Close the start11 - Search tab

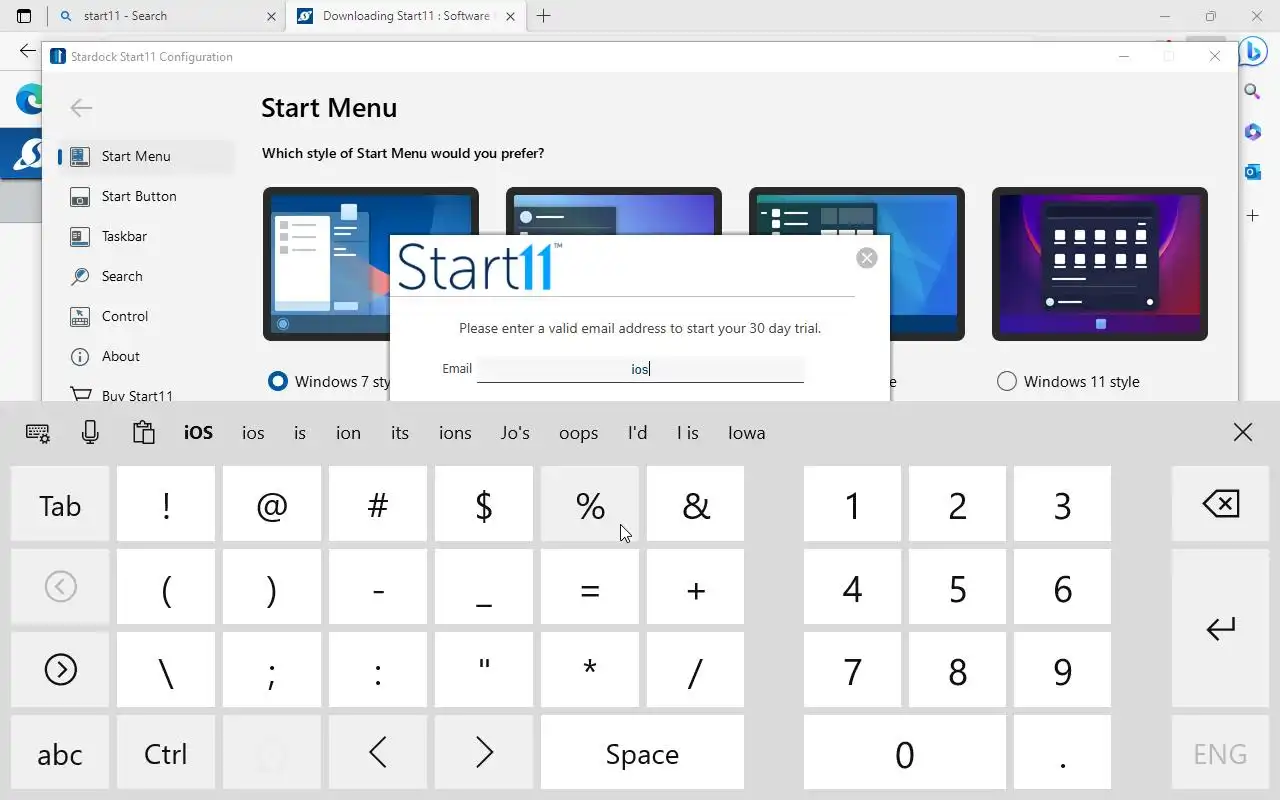tap(271, 16)
